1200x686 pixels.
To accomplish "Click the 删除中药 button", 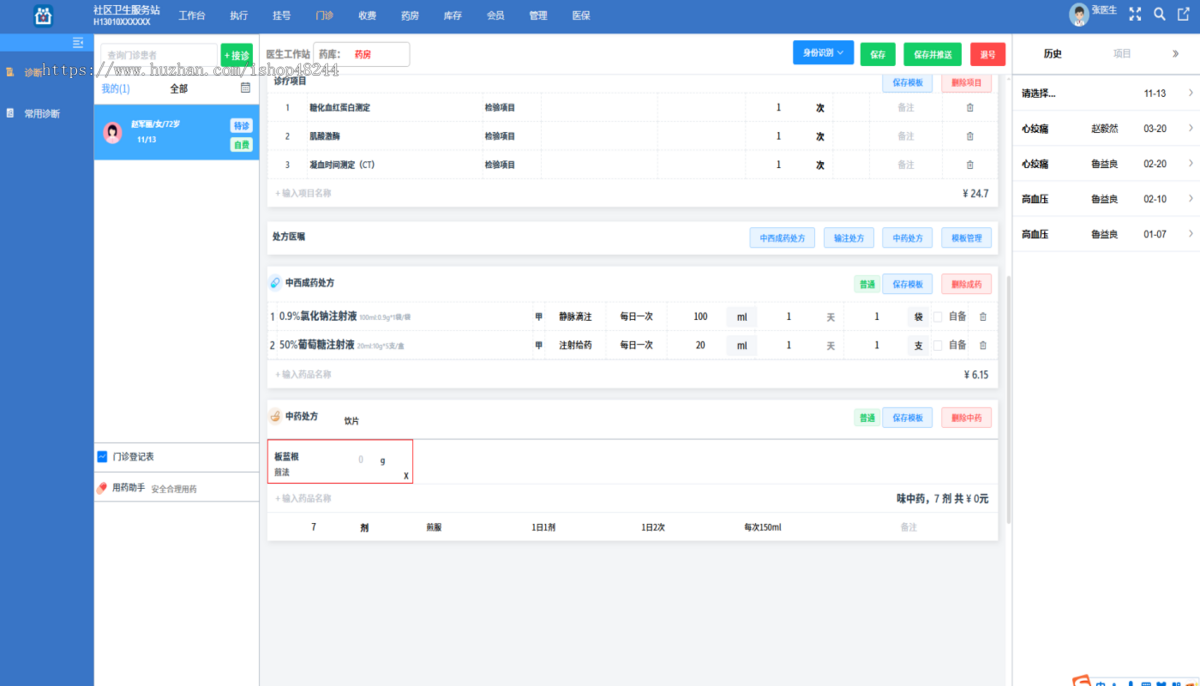I will pyautogui.click(x=966, y=417).
